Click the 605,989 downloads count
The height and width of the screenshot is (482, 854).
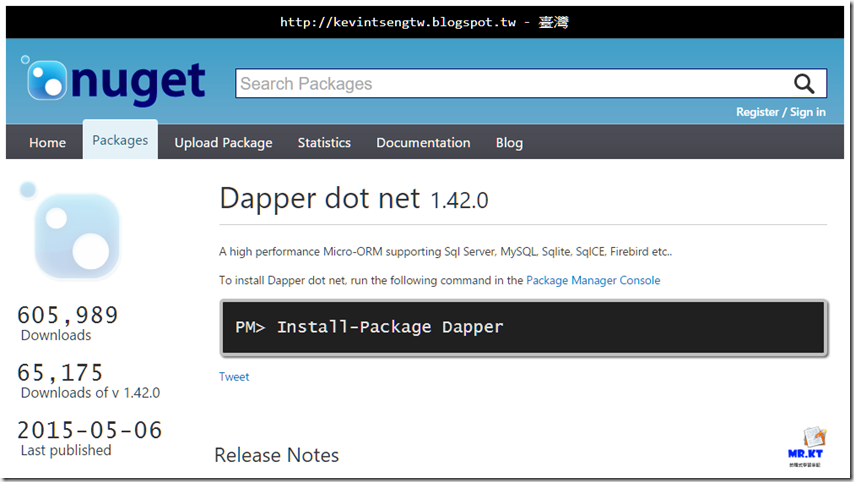[x=68, y=315]
